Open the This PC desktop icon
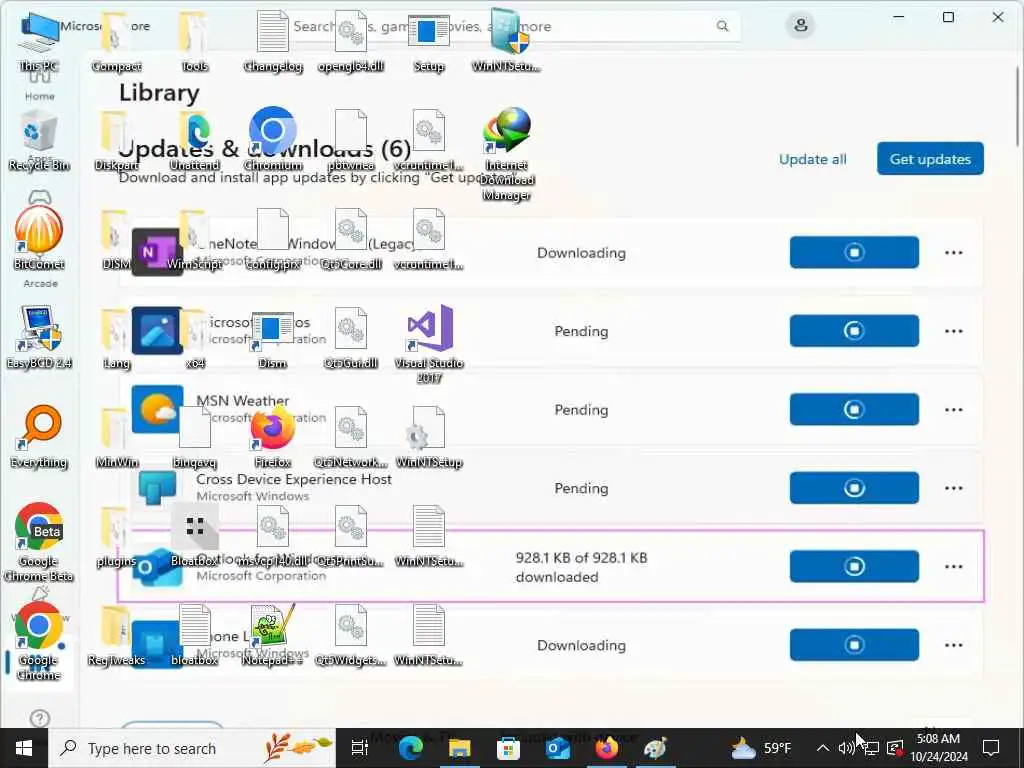This screenshot has width=1024, height=768. 39,40
